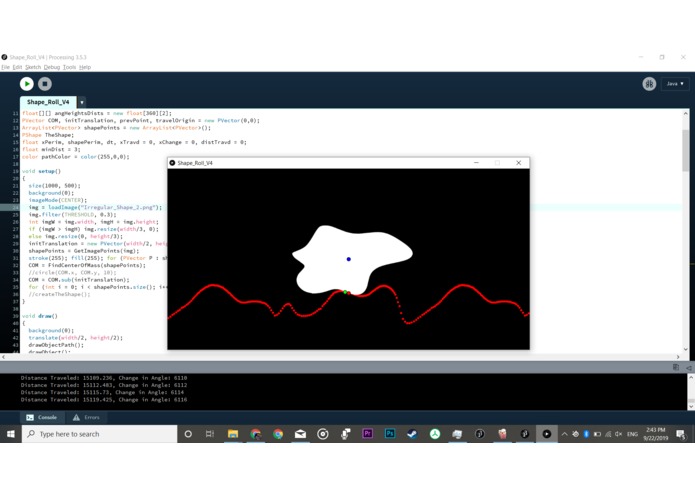Show hidden system tray icons
Image resolution: width=695 pixels, height=494 pixels.
pos(564,434)
